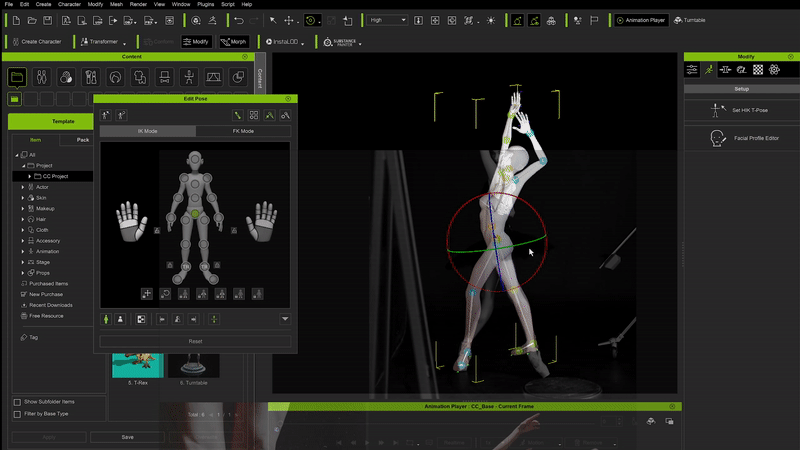Click the Save Project disk icon
This screenshot has height=450, width=800.
pyautogui.click(x=48, y=20)
